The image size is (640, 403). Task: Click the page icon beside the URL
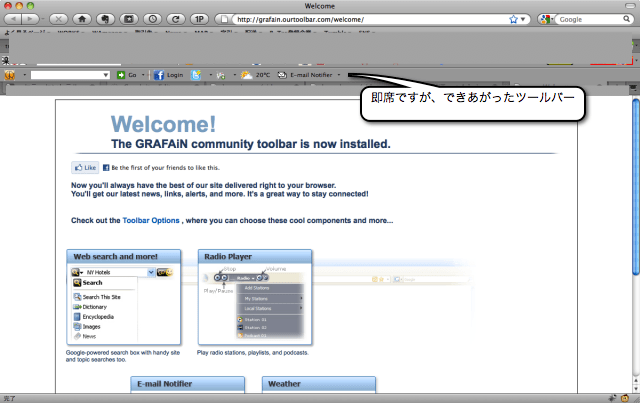point(224,19)
